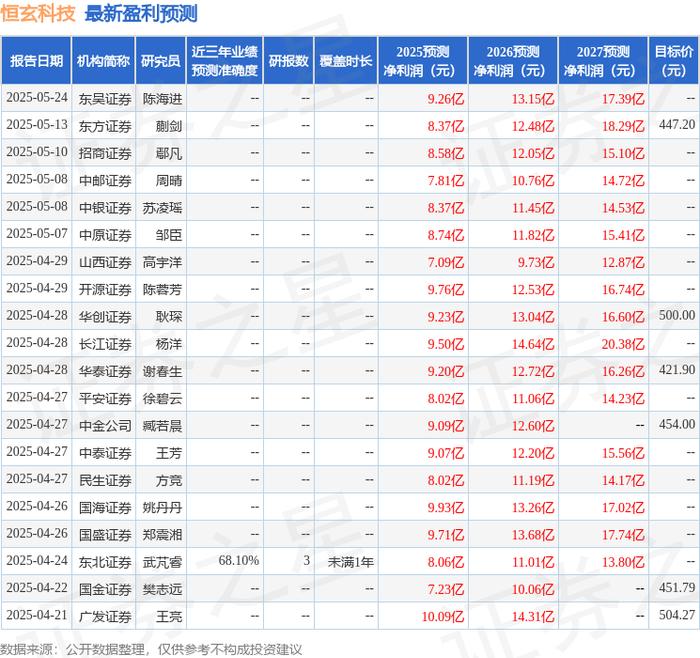The height and width of the screenshot is (658, 700).
Task: Click the 2026 value 13.15亿
Action: pos(533,99)
